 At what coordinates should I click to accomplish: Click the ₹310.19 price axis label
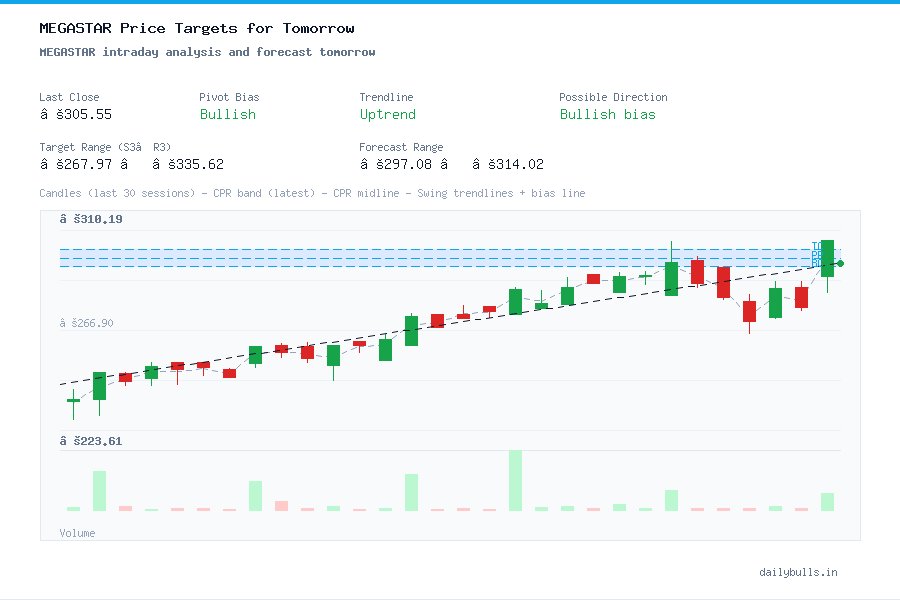[x=90, y=218]
